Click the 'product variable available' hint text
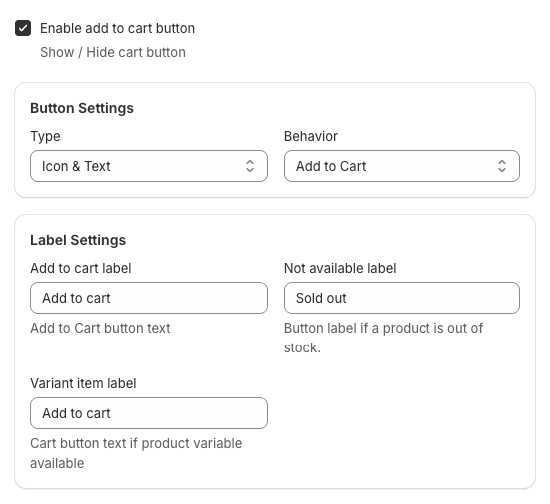This screenshot has height=504, width=550. [136, 453]
